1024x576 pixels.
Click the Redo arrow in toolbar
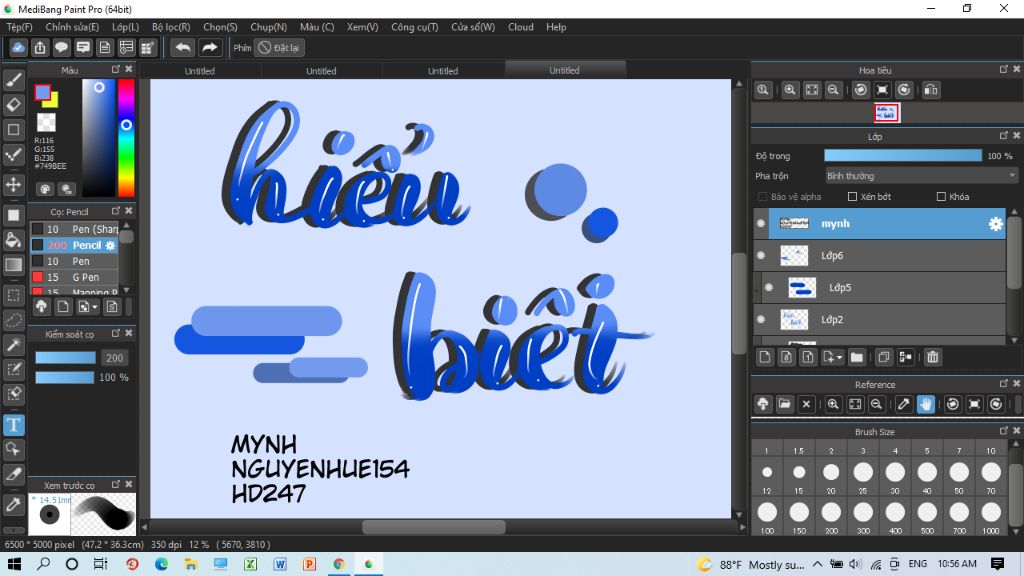210,48
